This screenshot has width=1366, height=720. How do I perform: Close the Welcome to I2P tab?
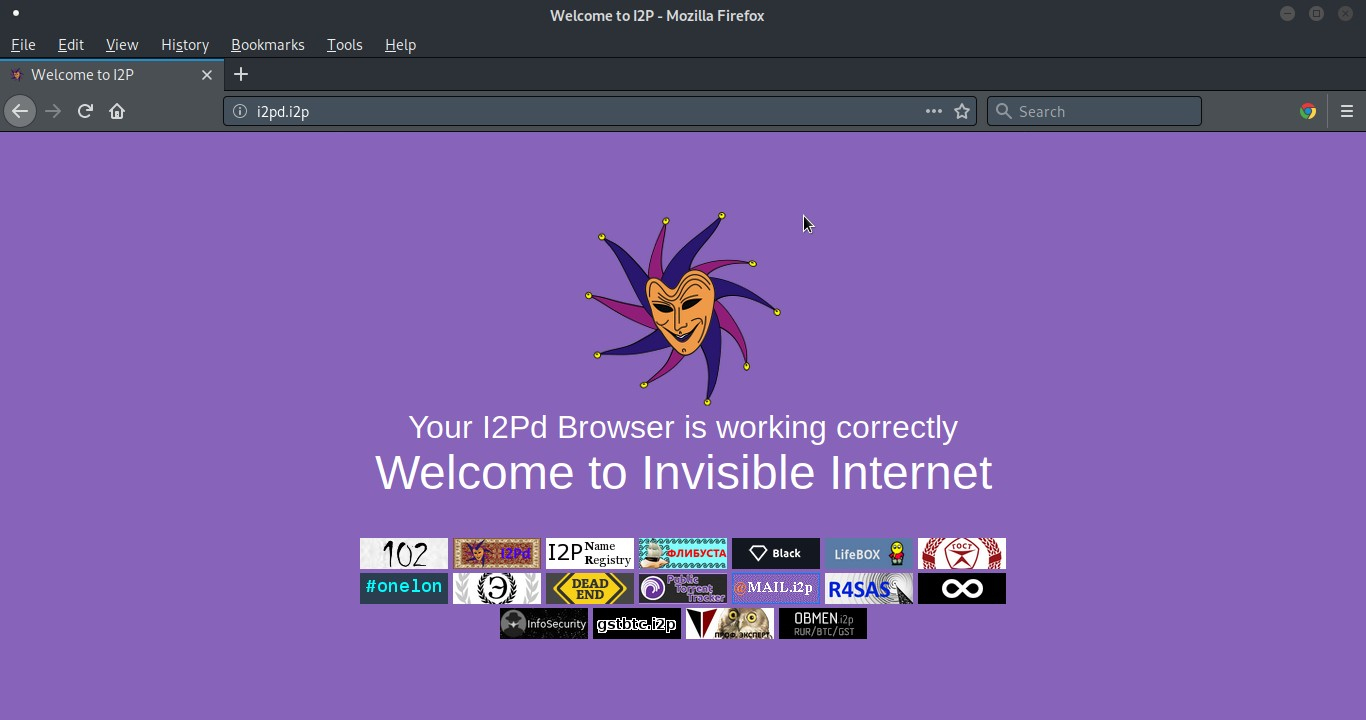[207, 75]
